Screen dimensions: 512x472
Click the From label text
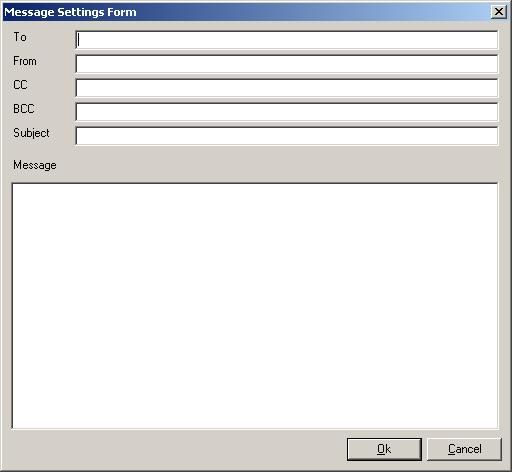(x=25, y=61)
